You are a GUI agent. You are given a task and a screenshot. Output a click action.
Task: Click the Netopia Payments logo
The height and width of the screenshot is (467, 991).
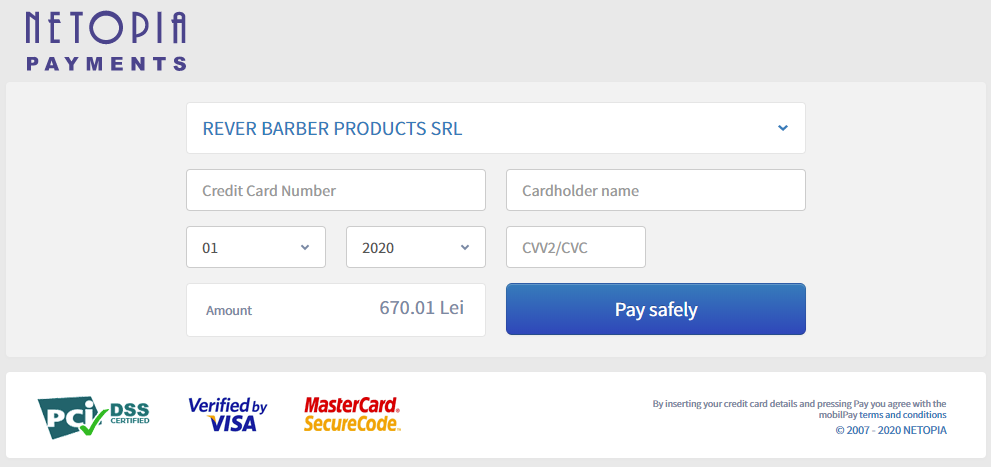tap(106, 41)
